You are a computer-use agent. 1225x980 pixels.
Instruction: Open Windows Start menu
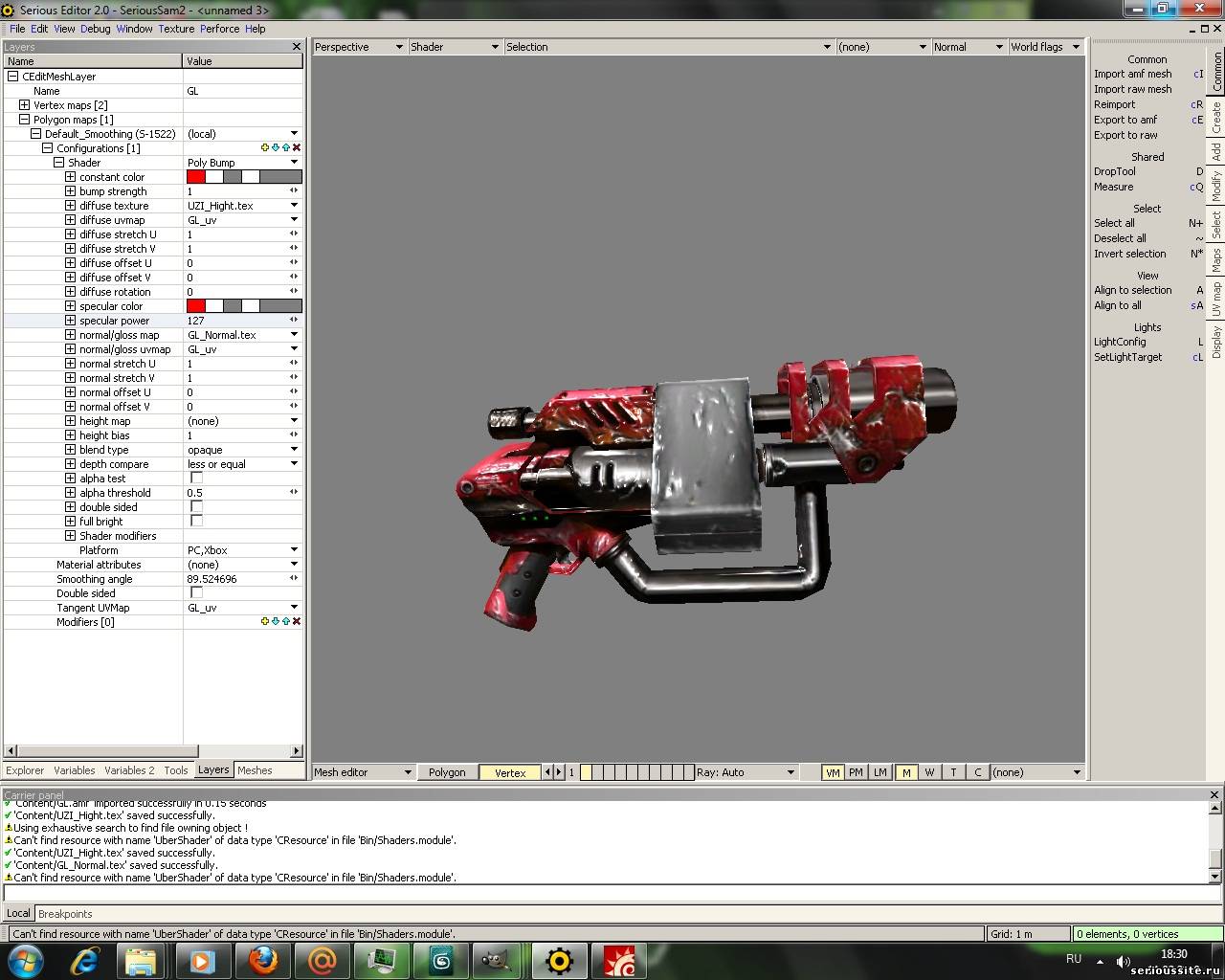point(25,960)
